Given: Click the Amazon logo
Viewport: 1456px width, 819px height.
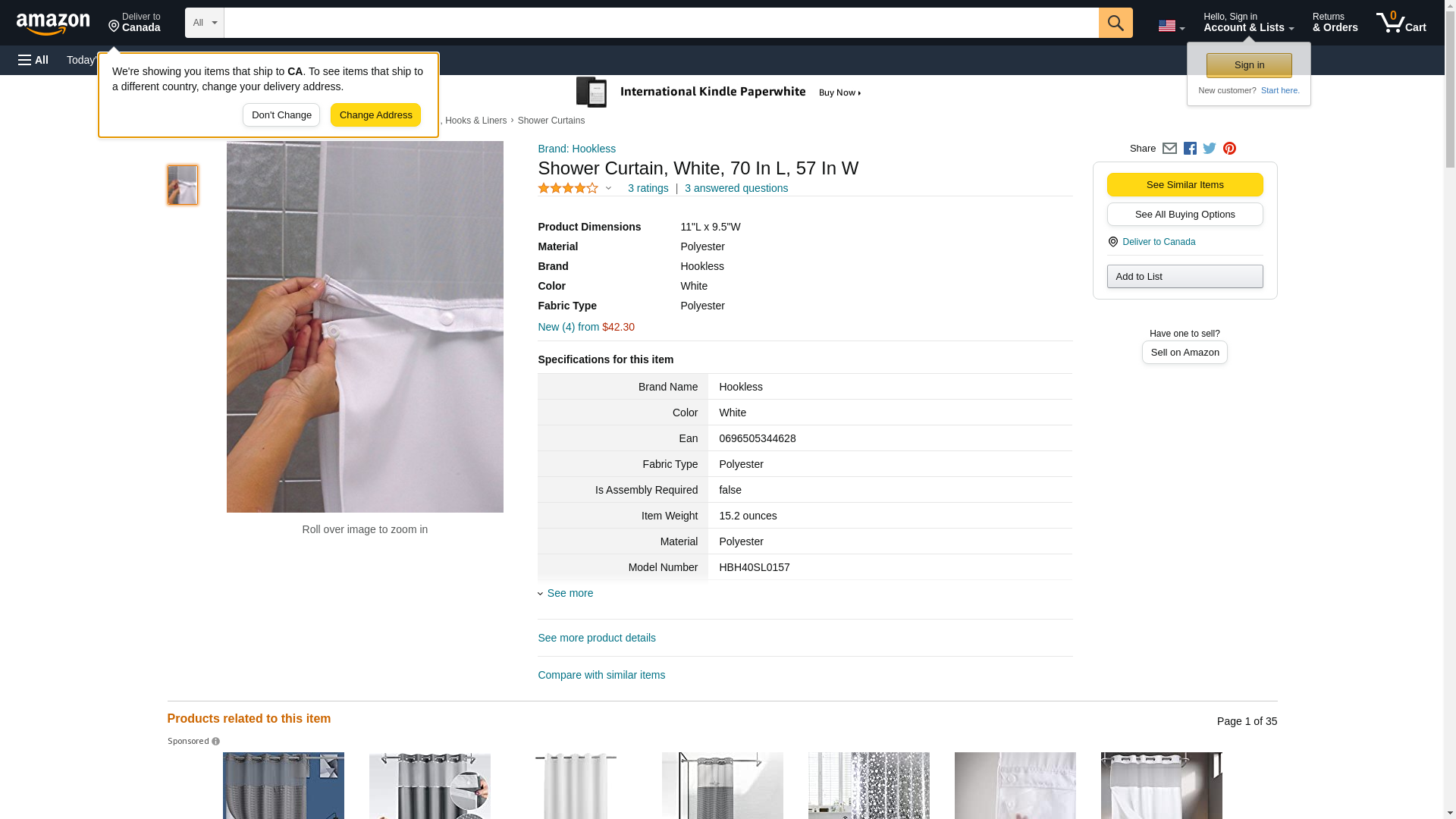Looking at the screenshot, I should click(53, 24).
